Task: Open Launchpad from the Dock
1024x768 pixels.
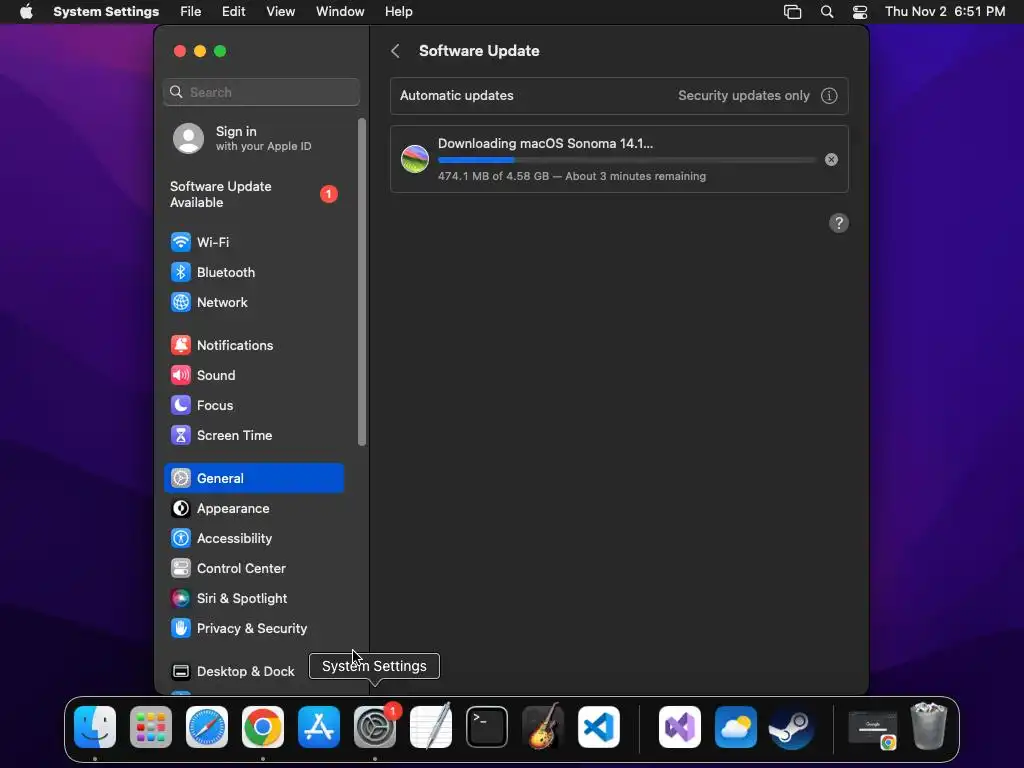Action: pyautogui.click(x=151, y=727)
